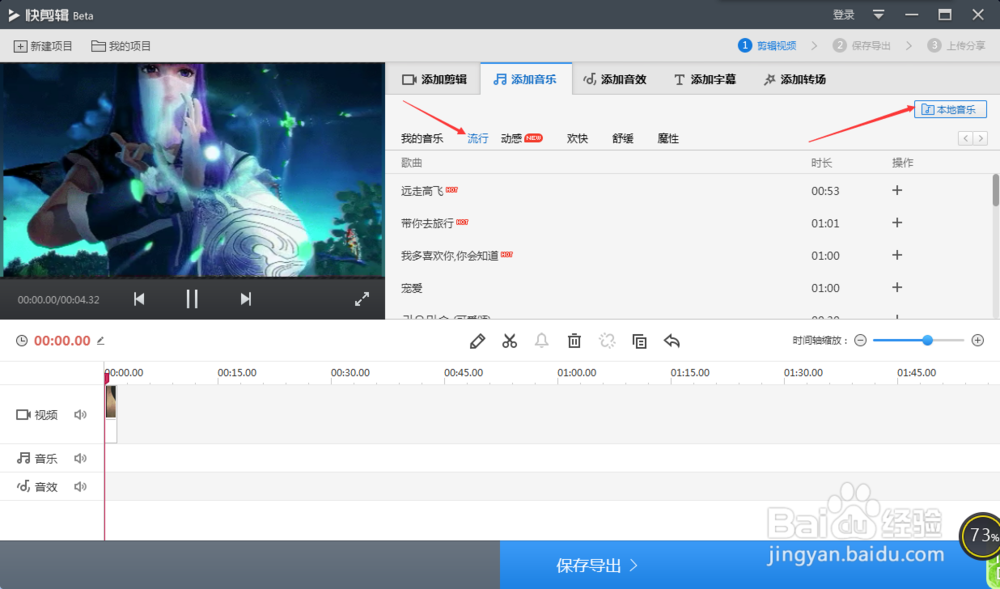Click the copy clip icon
The width and height of the screenshot is (1000, 589).
(639, 341)
